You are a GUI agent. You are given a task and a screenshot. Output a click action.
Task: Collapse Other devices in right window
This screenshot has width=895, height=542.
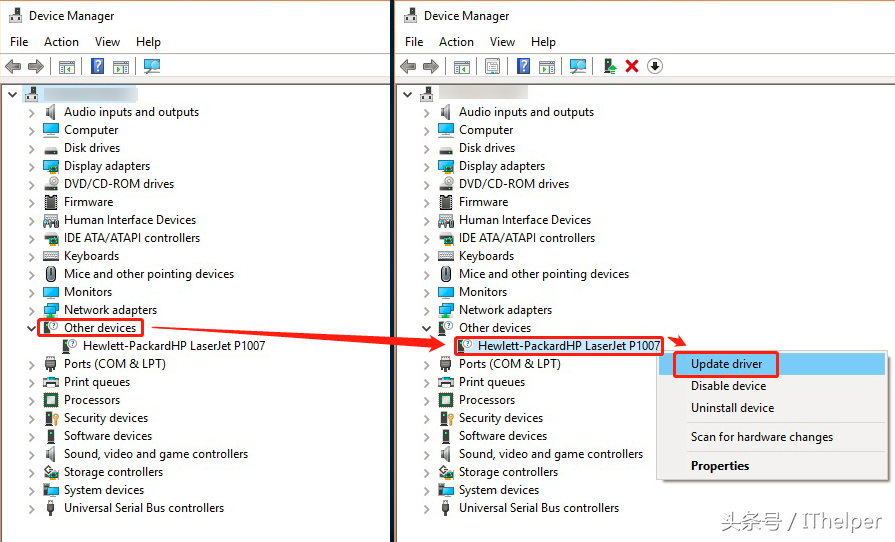tap(426, 328)
